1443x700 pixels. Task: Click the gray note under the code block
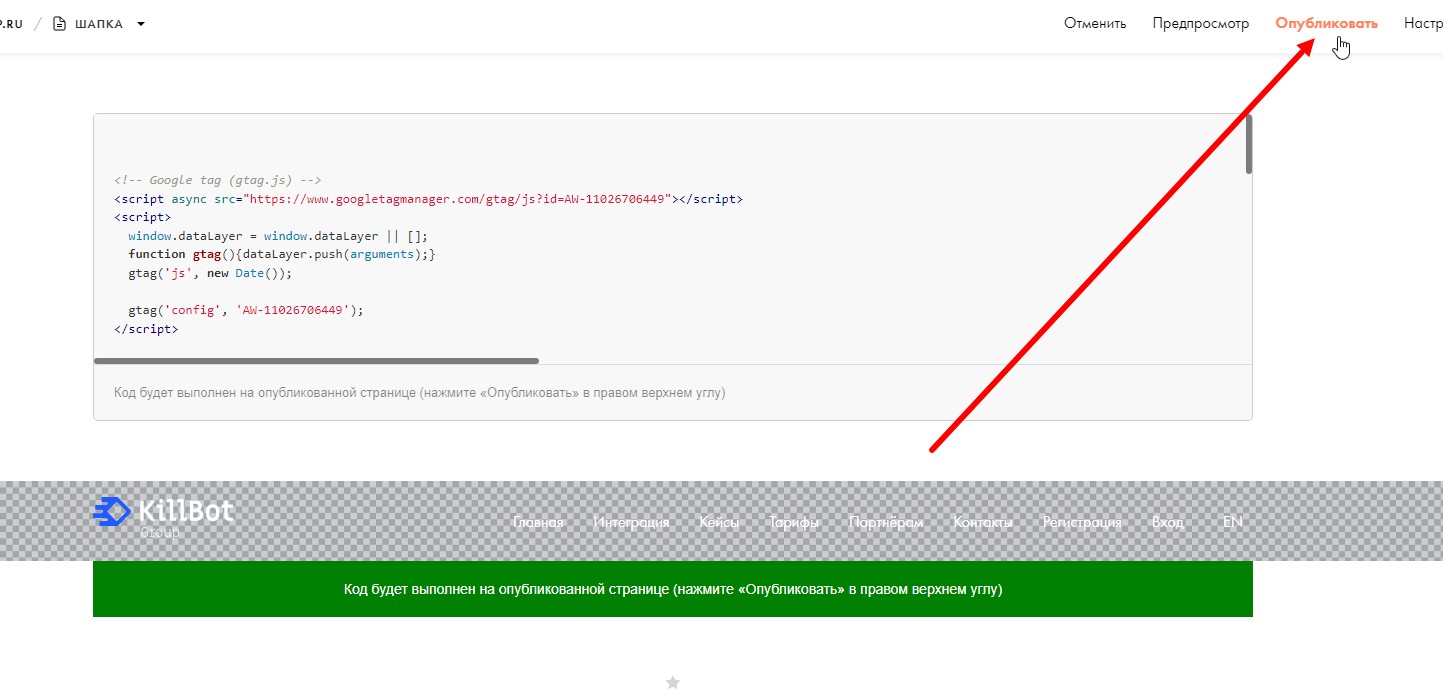coord(420,393)
